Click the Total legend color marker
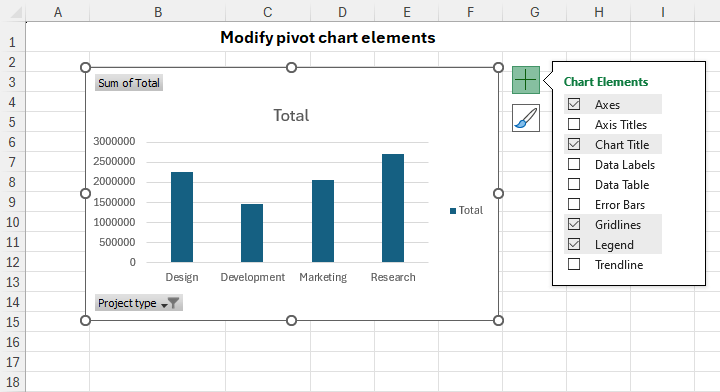This screenshot has width=720, height=392. click(453, 211)
